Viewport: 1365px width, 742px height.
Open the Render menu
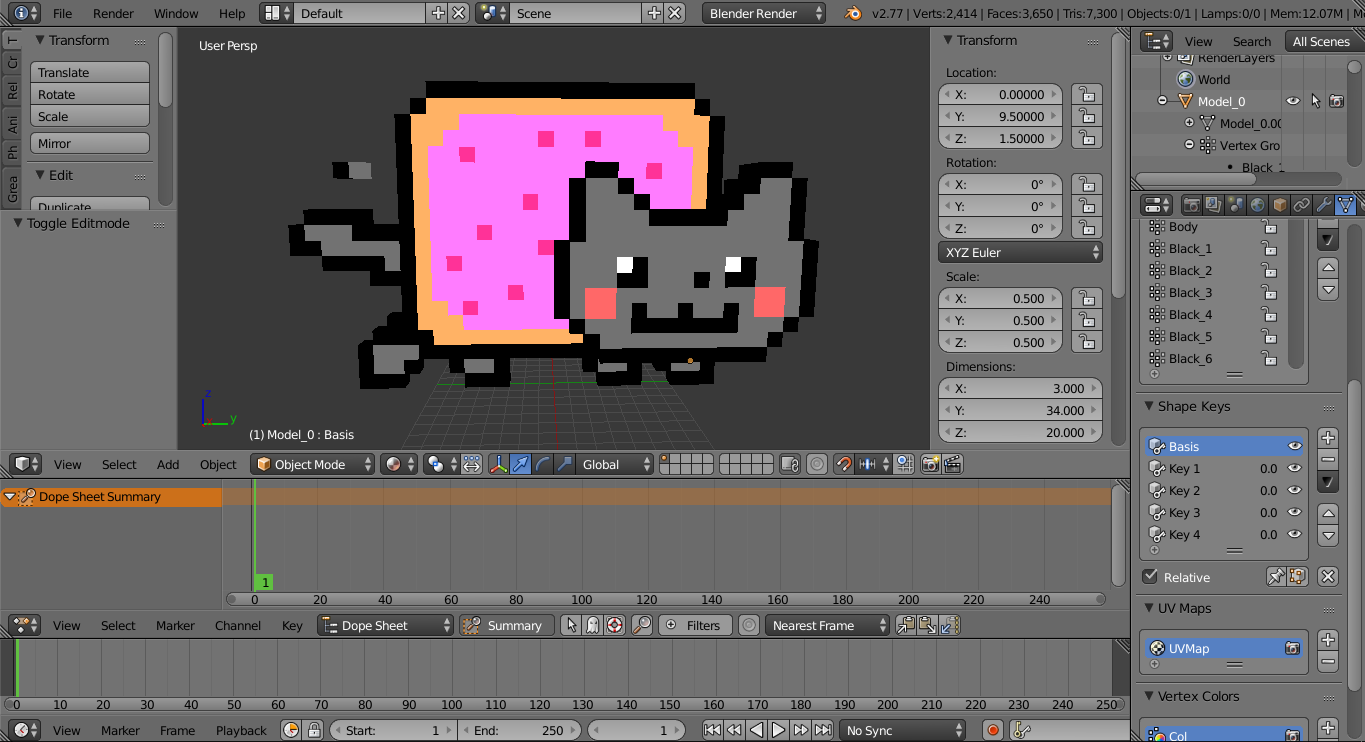pos(113,13)
